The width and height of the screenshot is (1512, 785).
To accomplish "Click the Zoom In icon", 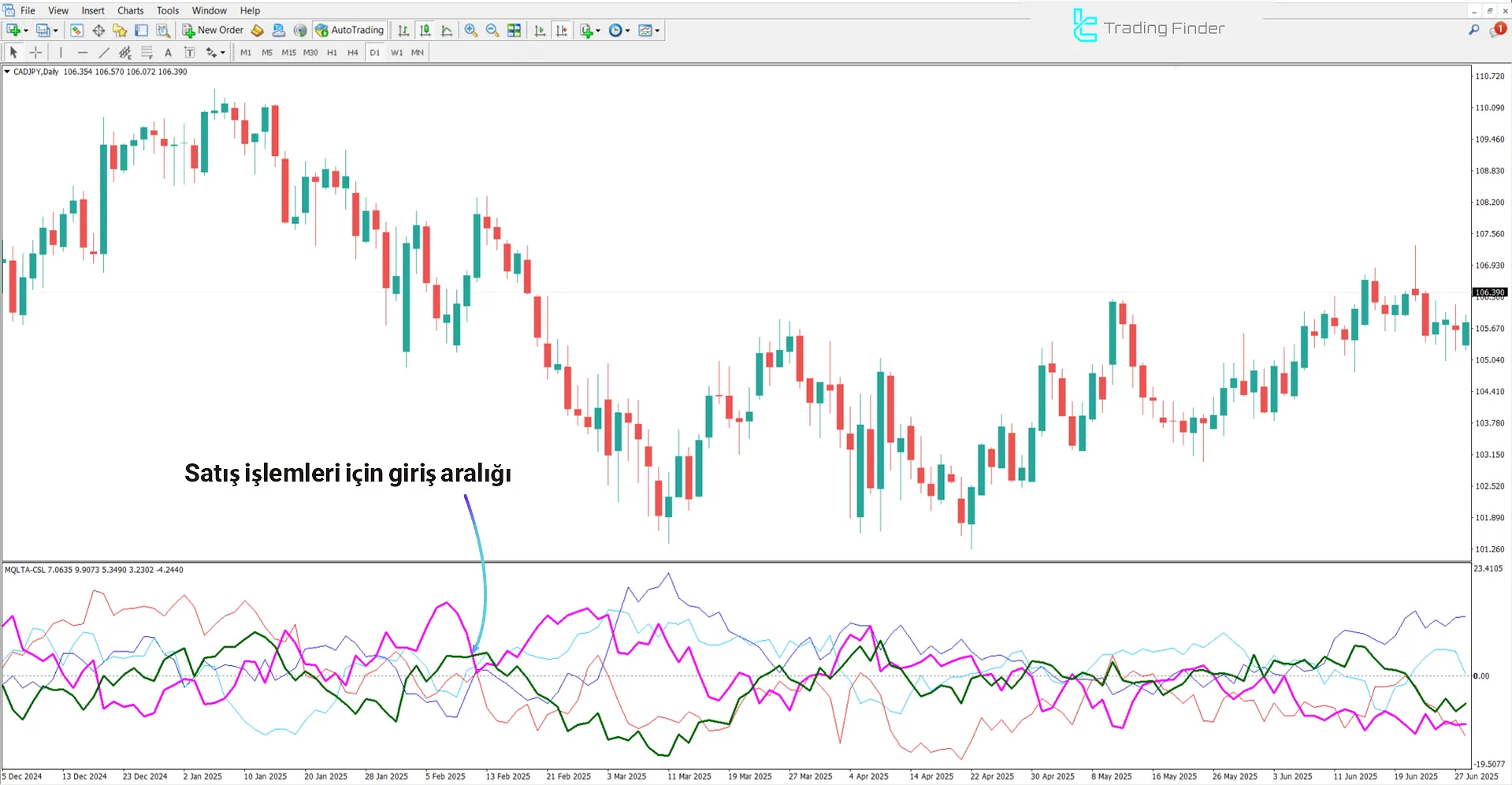I will pos(470,30).
